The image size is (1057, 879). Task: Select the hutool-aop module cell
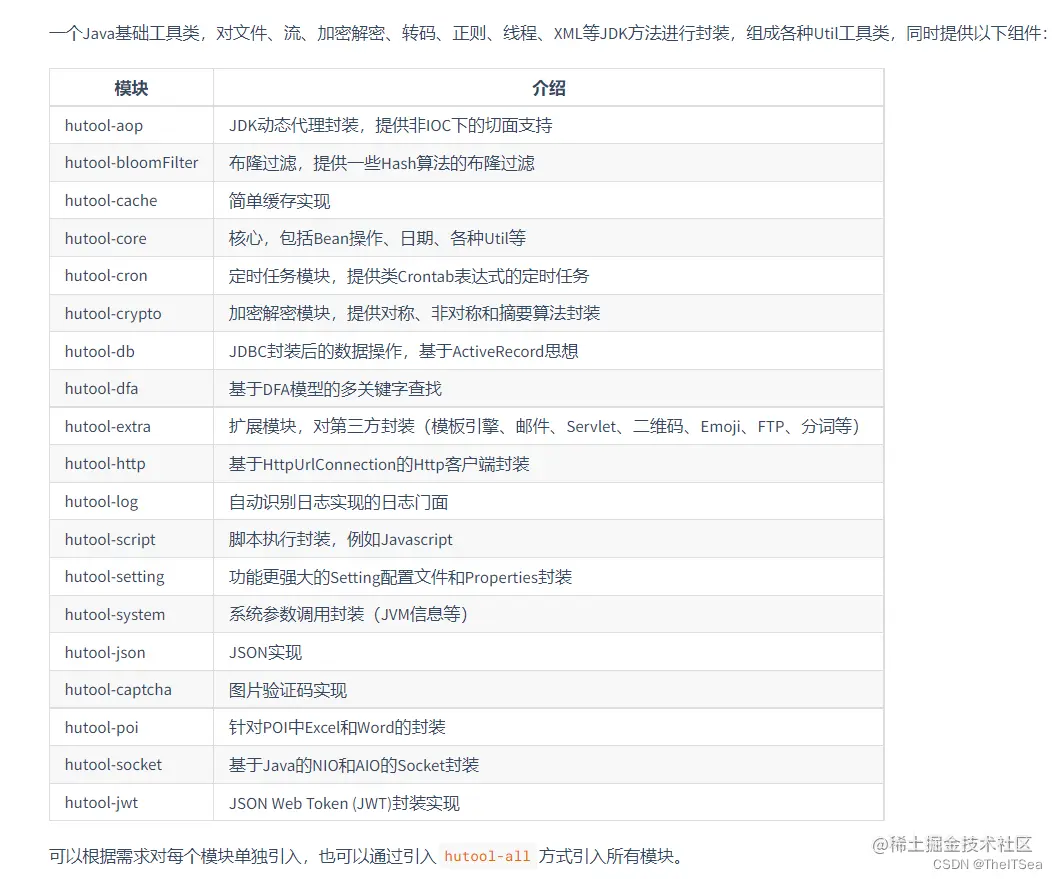tap(101, 125)
